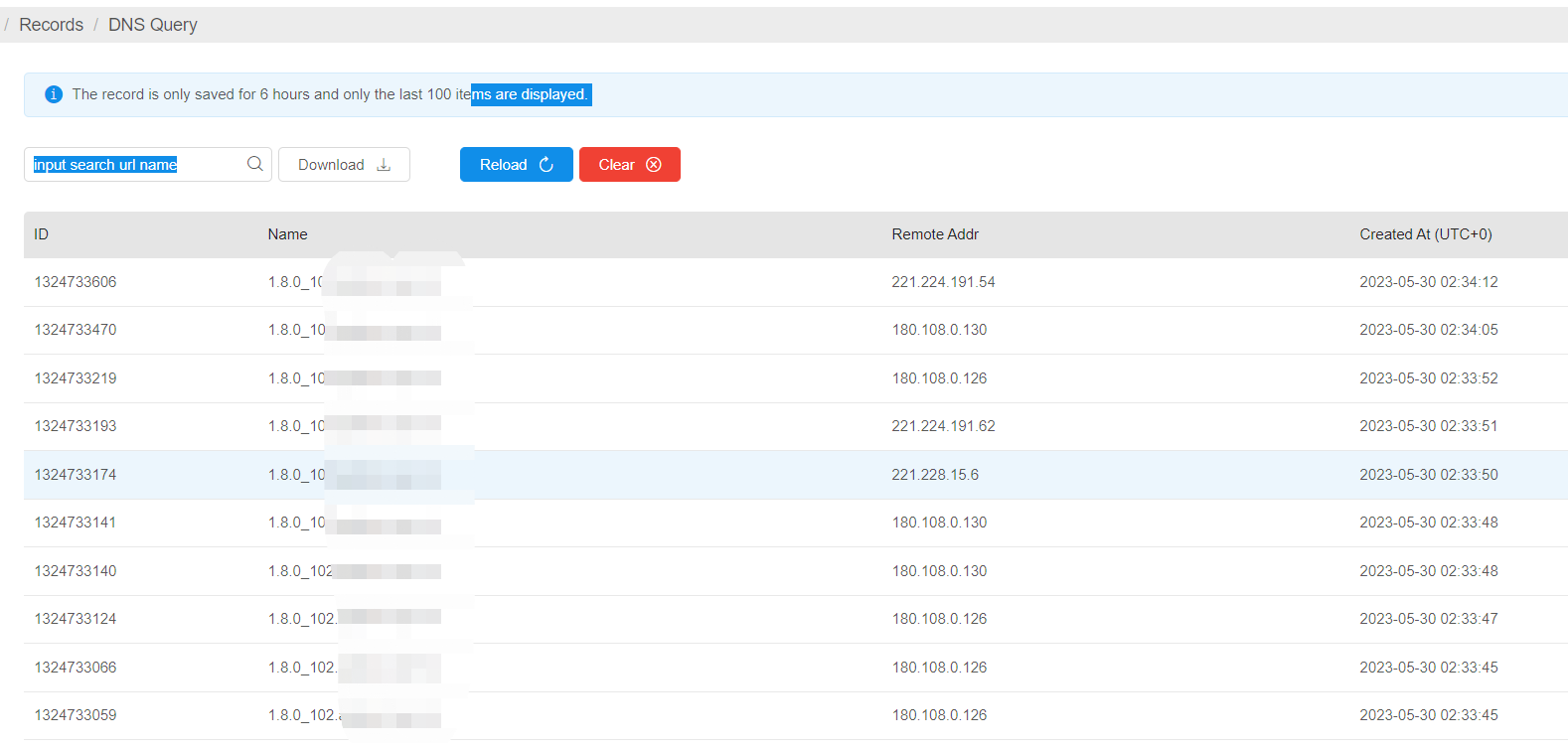Screen dimensions: 1568x748
Task: Click the ID column header
Action: pyautogui.click(x=41, y=234)
